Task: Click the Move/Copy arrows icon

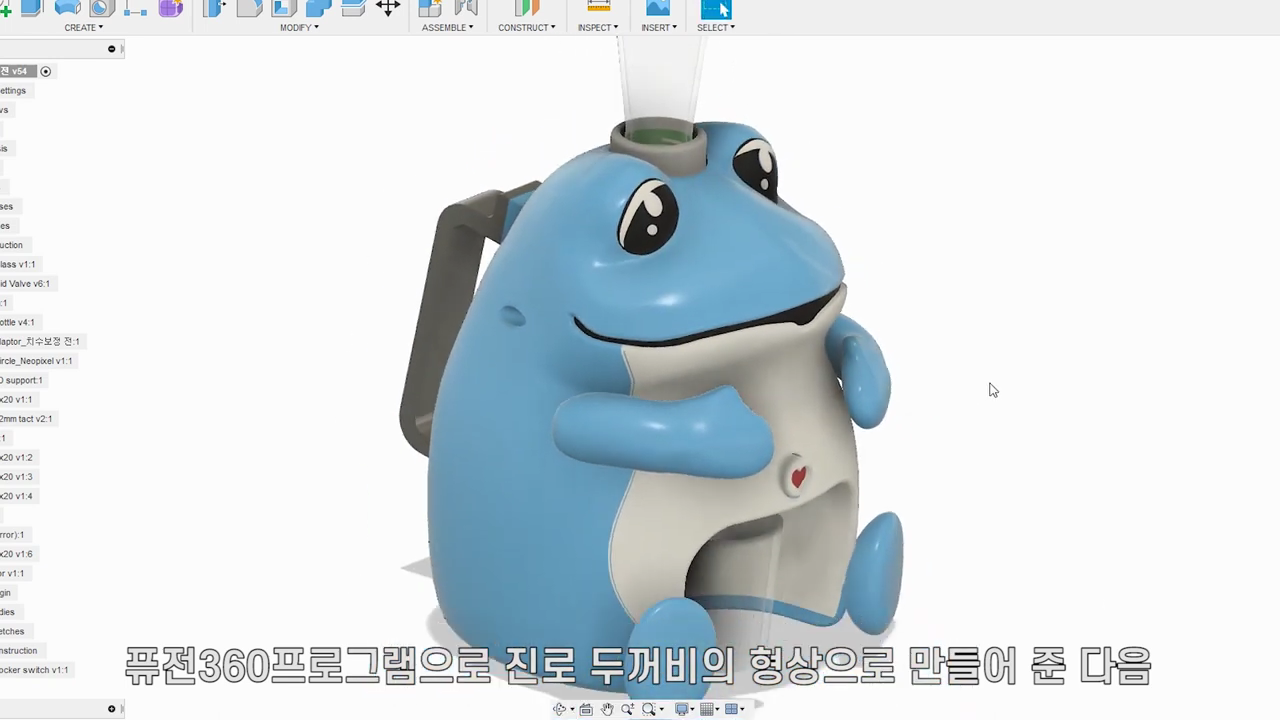Action: 388,7
